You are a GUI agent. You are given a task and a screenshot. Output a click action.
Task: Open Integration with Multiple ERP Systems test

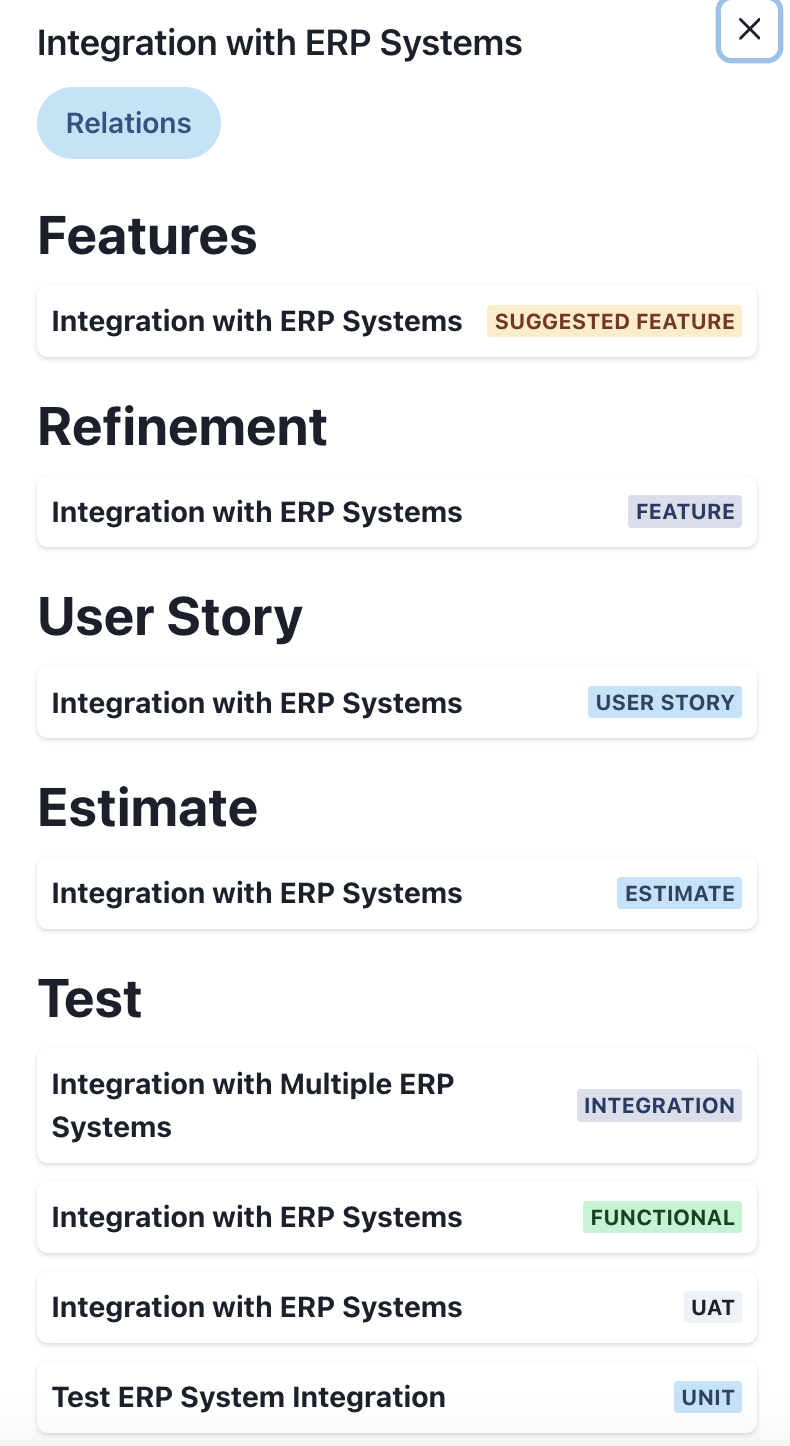252,1105
